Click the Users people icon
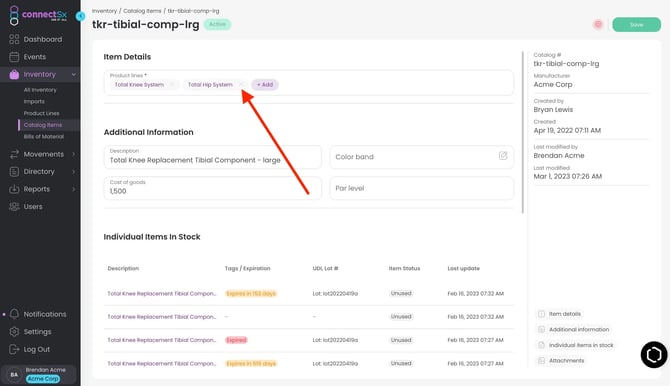 coord(14,206)
